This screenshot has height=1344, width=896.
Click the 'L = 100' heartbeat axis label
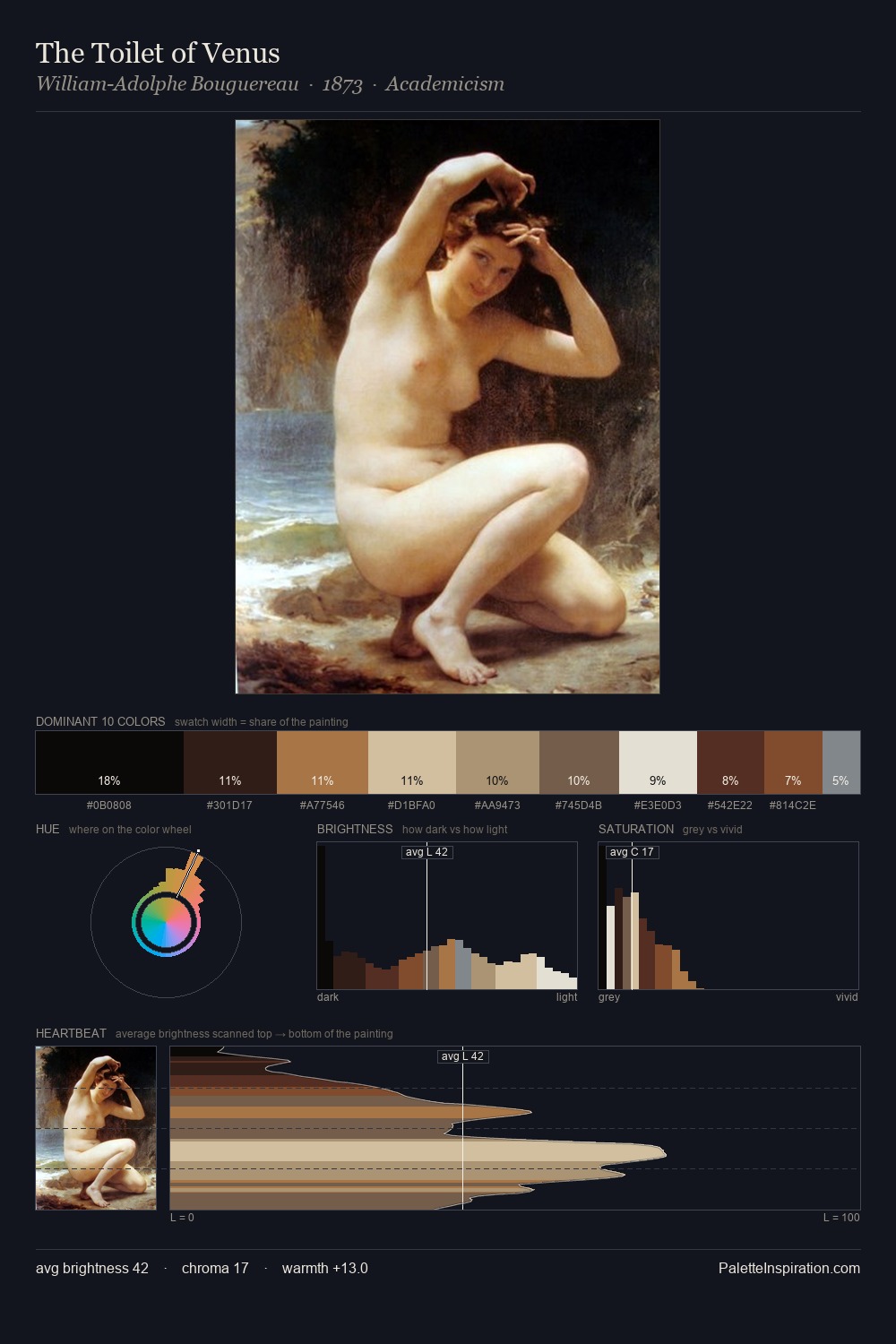coord(841,1218)
